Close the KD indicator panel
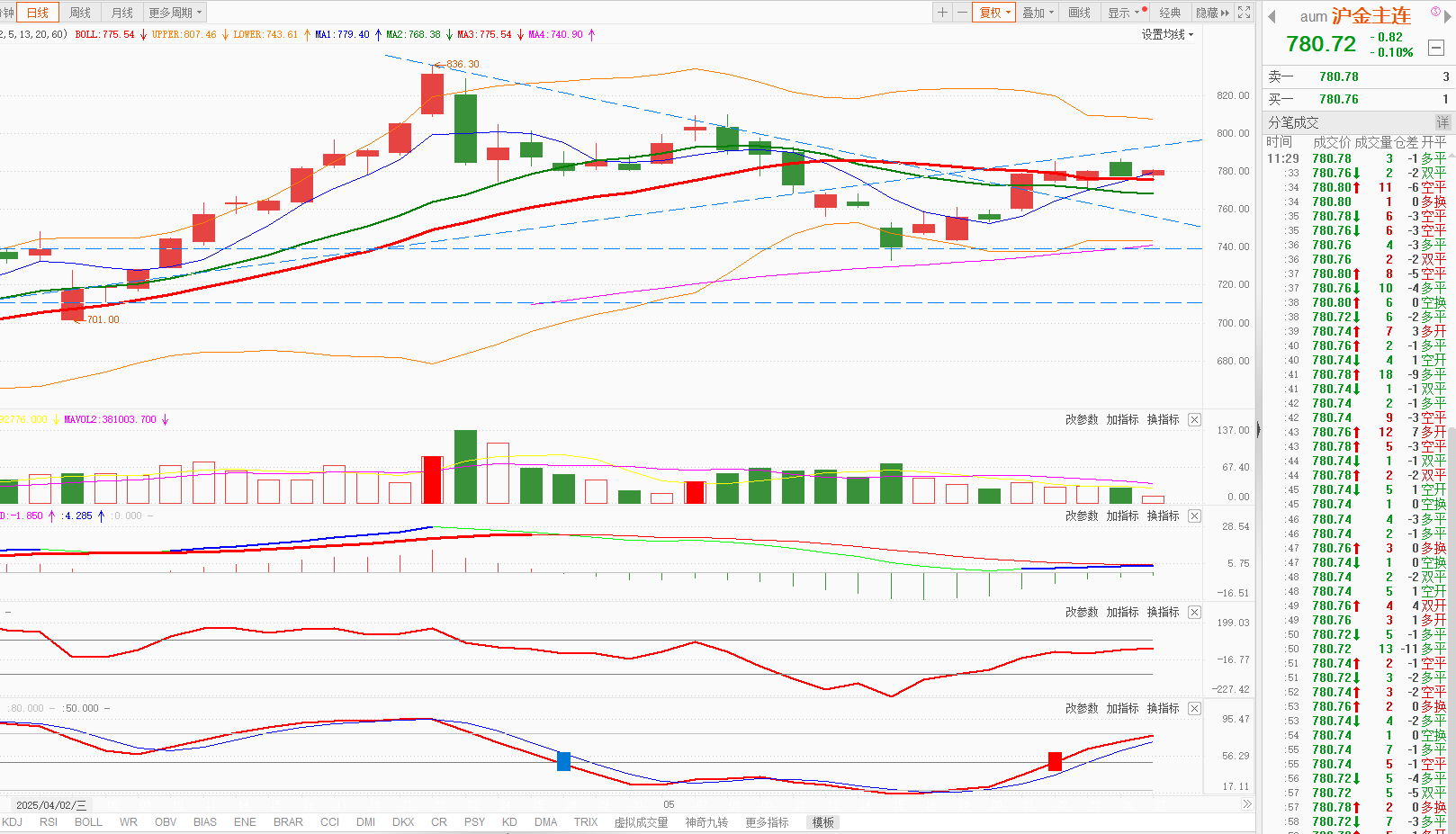Image resolution: width=1456 pixels, height=834 pixels. coord(1194,709)
